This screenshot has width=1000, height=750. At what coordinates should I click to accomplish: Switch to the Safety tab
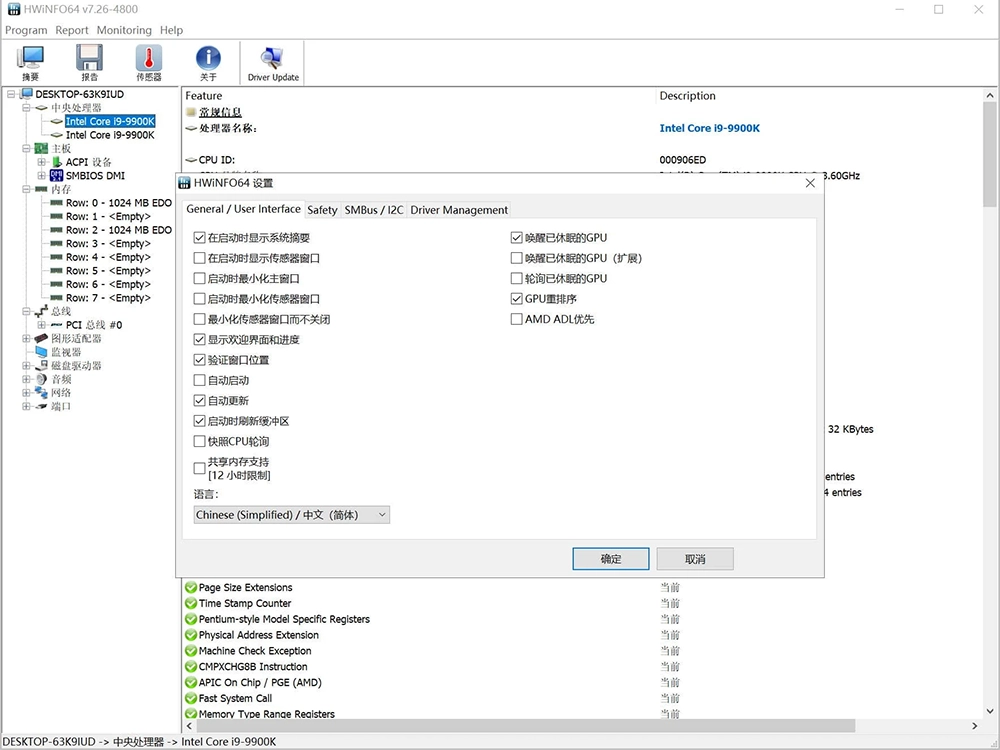[322, 210]
